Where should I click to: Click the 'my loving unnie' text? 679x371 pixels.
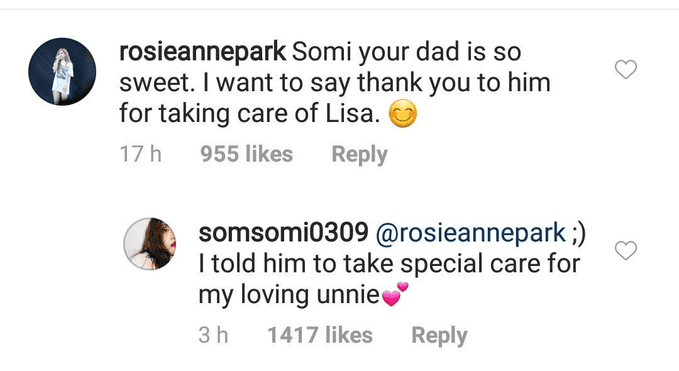coord(289,295)
